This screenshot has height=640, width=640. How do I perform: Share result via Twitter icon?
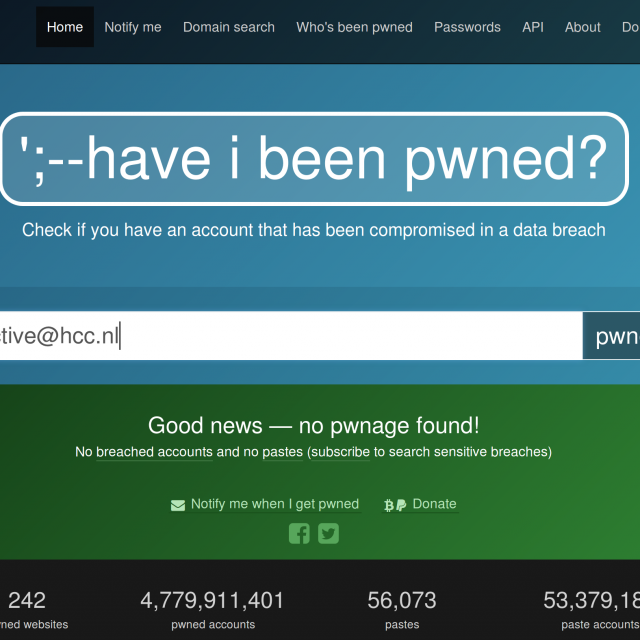328,533
